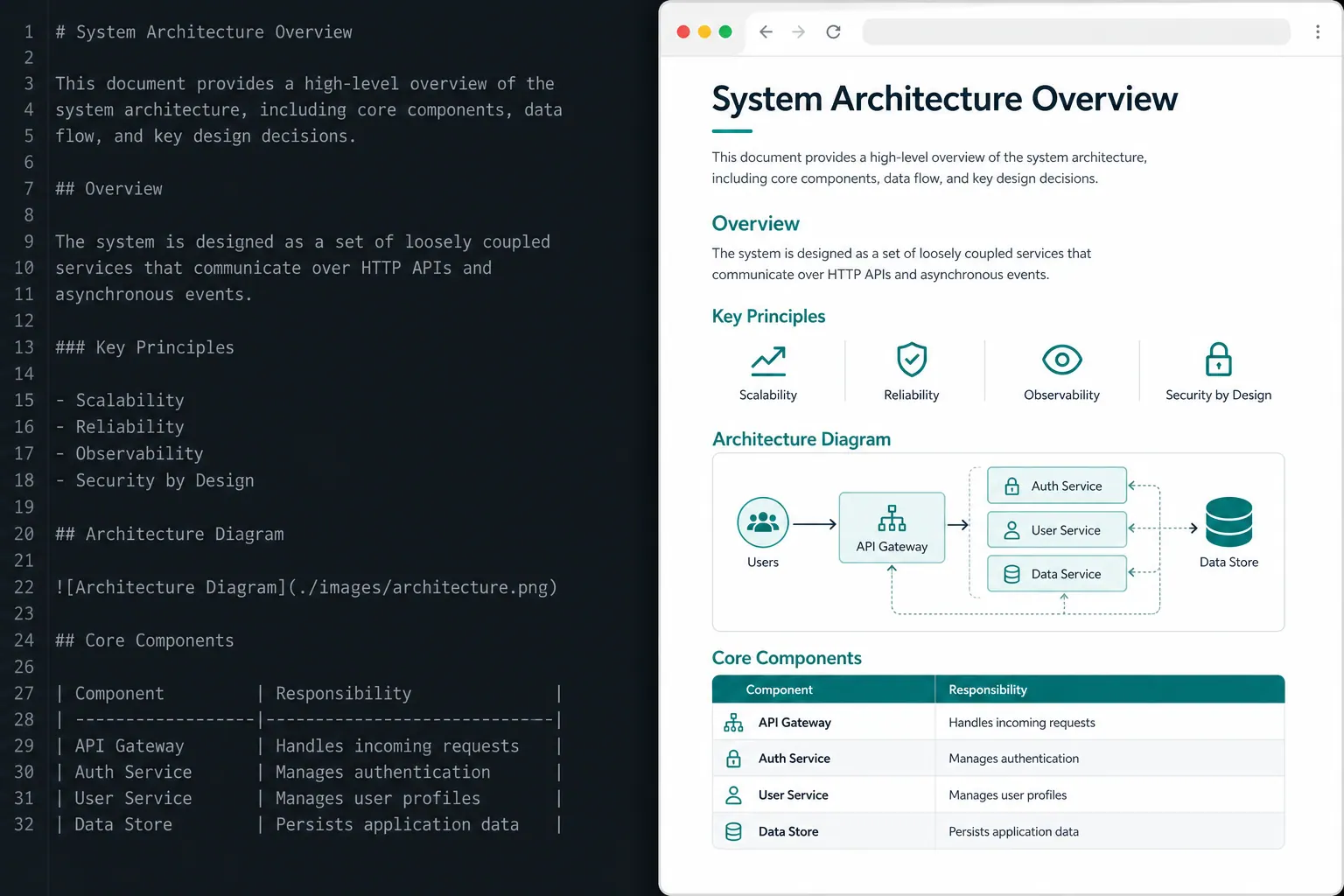Select the API Gateway diagram node
The image size is (1344, 896).
coord(892,528)
